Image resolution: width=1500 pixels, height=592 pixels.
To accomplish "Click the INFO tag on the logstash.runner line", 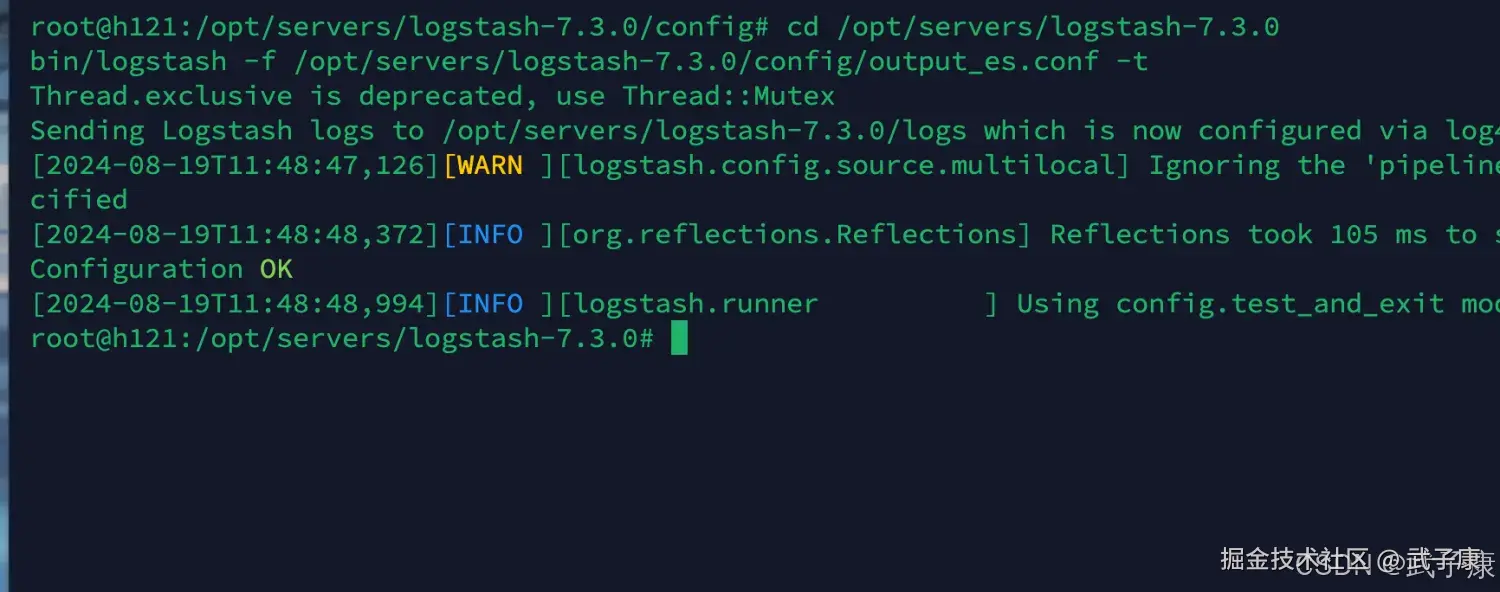I will [x=490, y=304].
